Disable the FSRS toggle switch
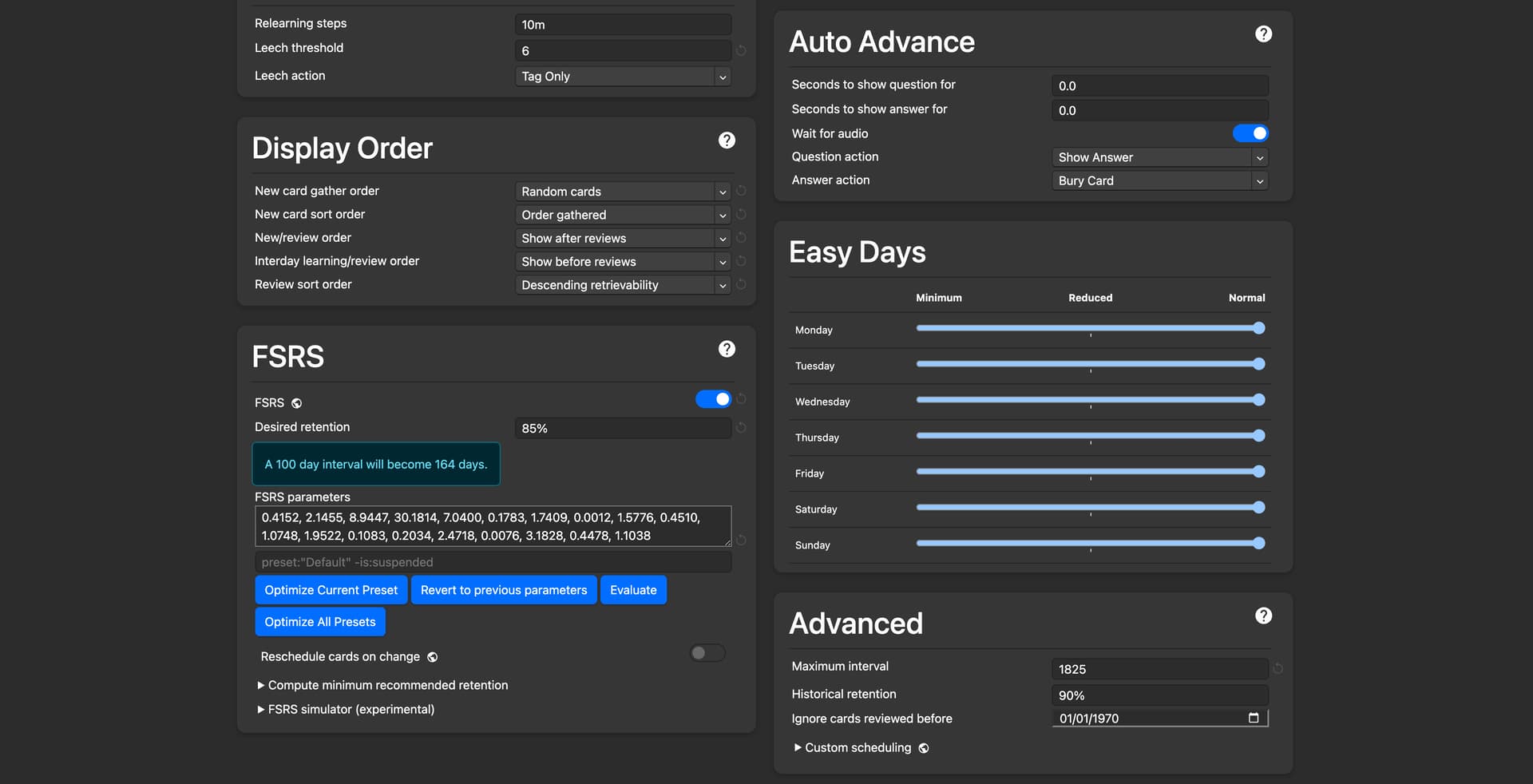The image size is (1533, 784). pyautogui.click(x=713, y=399)
